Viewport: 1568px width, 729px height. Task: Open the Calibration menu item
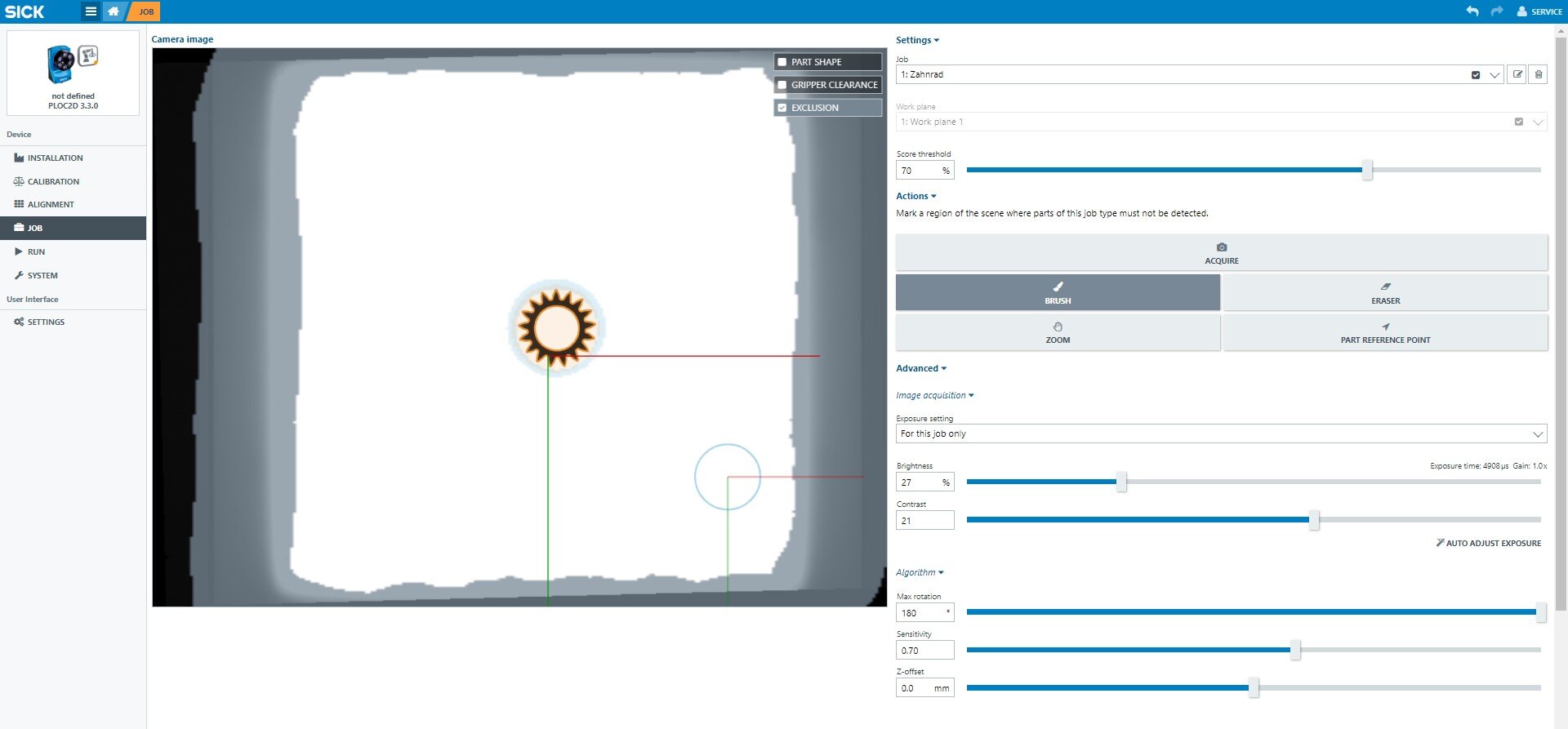coord(53,181)
